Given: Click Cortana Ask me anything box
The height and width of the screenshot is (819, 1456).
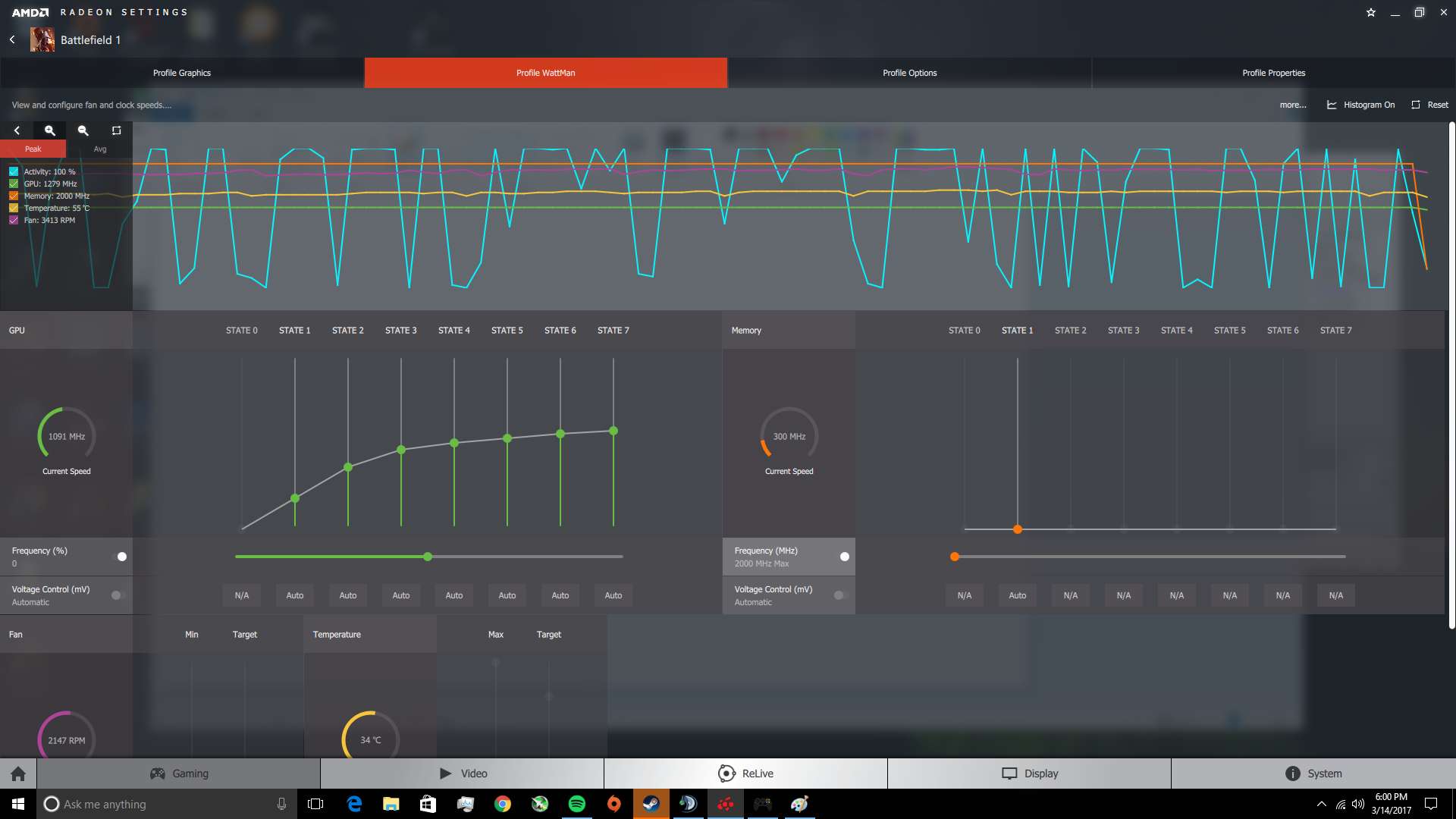Looking at the screenshot, I should point(165,804).
